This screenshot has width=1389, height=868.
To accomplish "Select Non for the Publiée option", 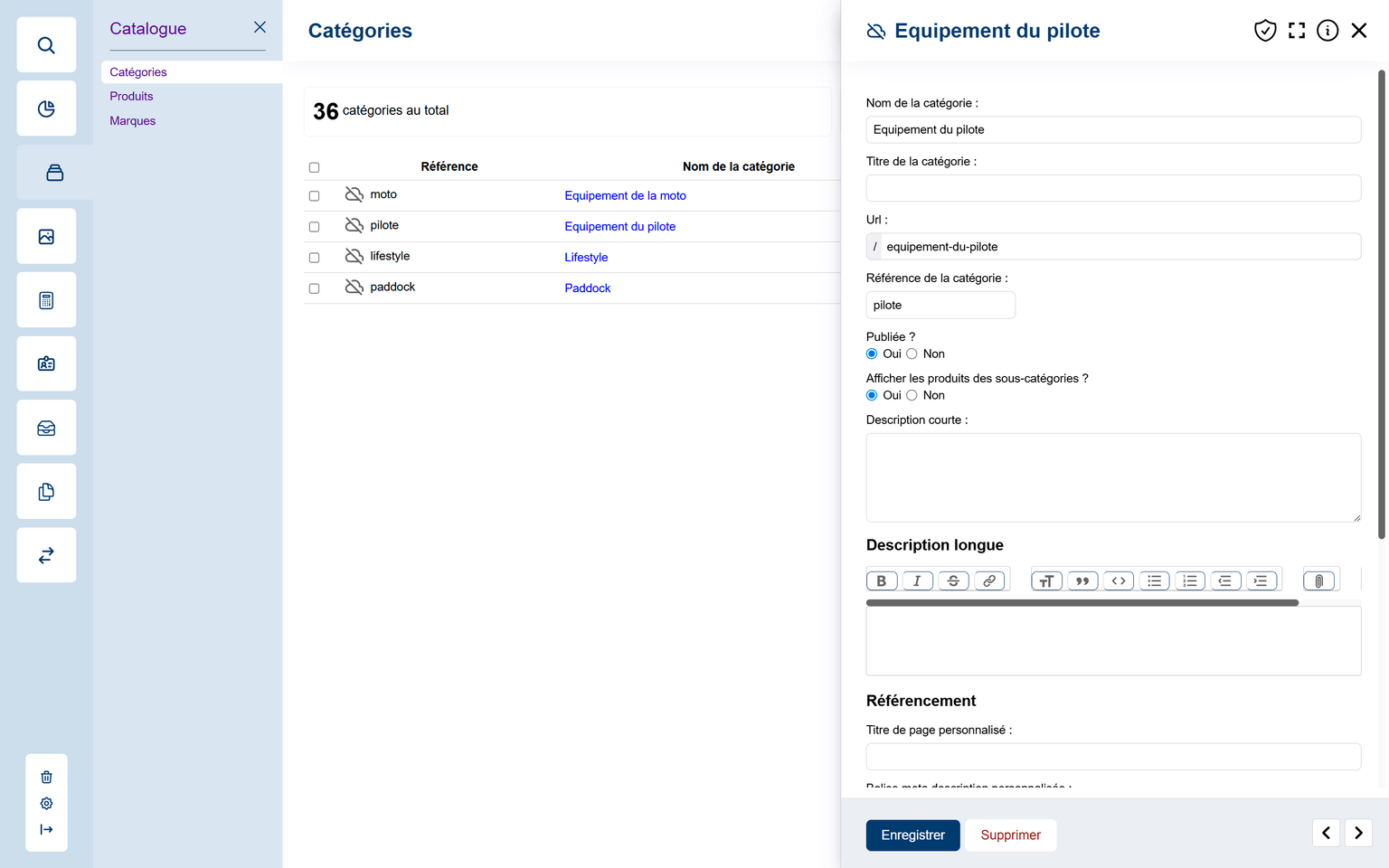I will tap(912, 354).
